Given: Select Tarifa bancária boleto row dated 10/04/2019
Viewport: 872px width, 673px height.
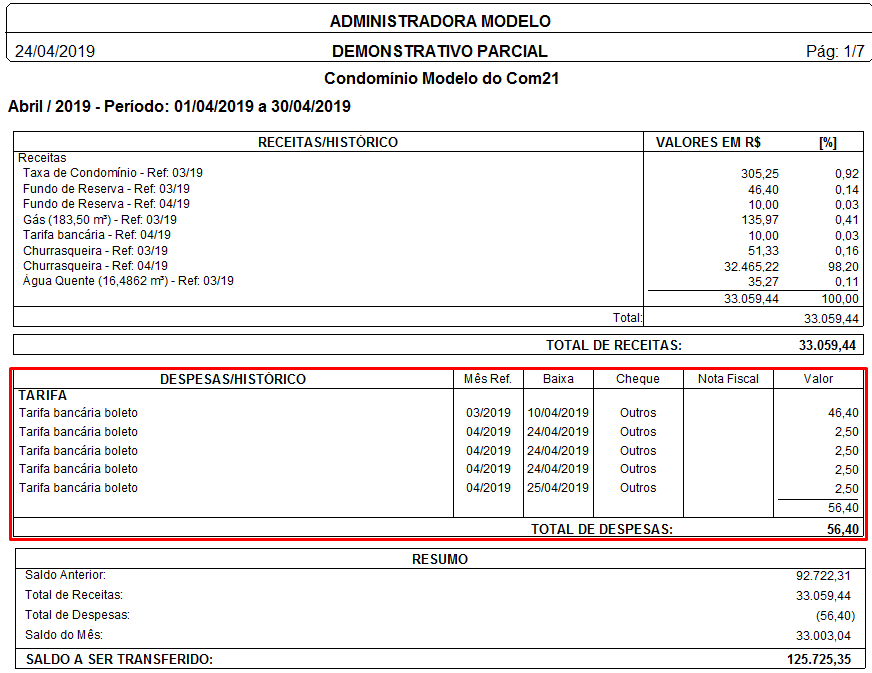Looking at the screenshot, I should [x=438, y=413].
